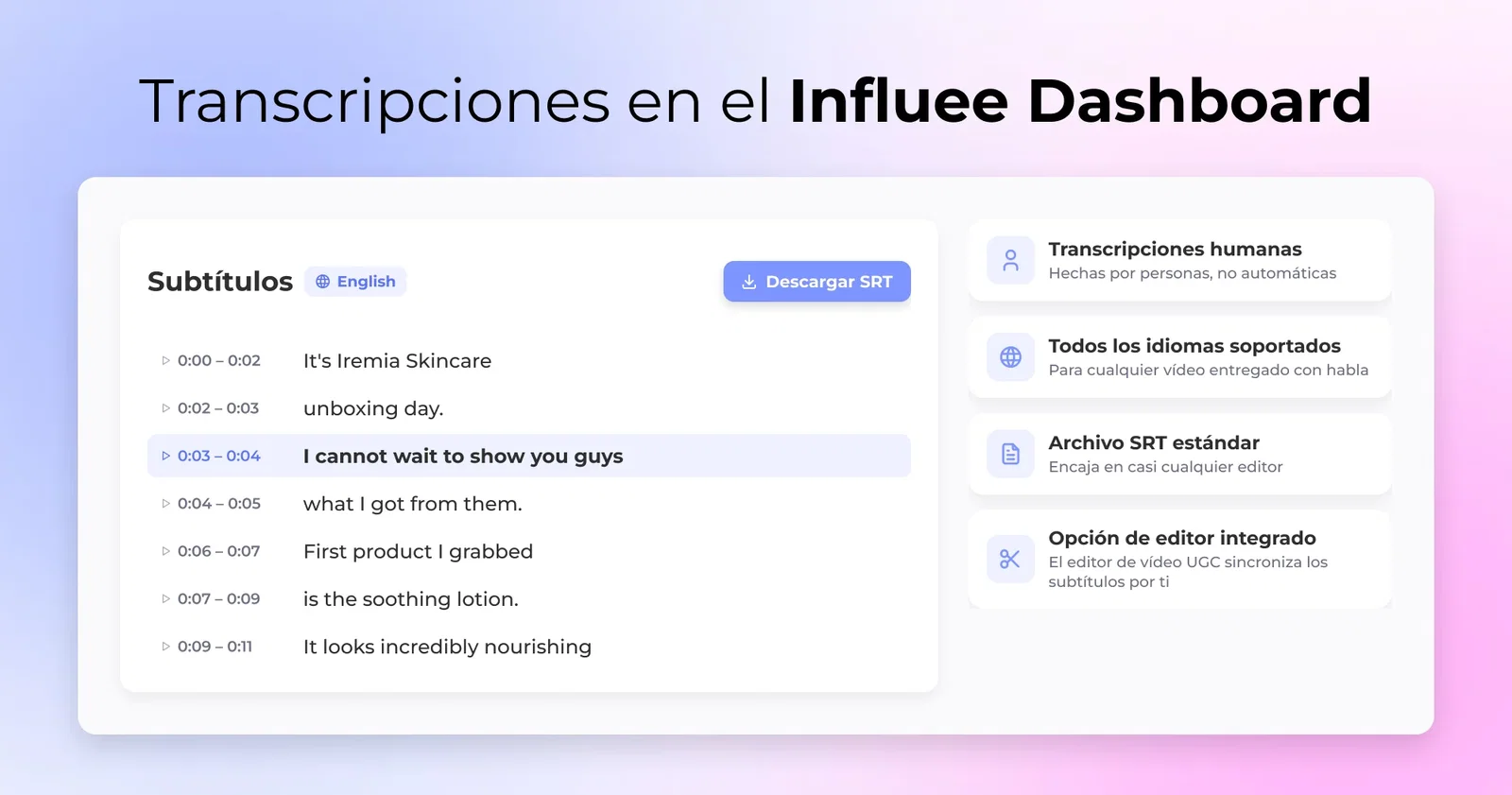Open Todos los idiomas soportados title

point(1194,346)
